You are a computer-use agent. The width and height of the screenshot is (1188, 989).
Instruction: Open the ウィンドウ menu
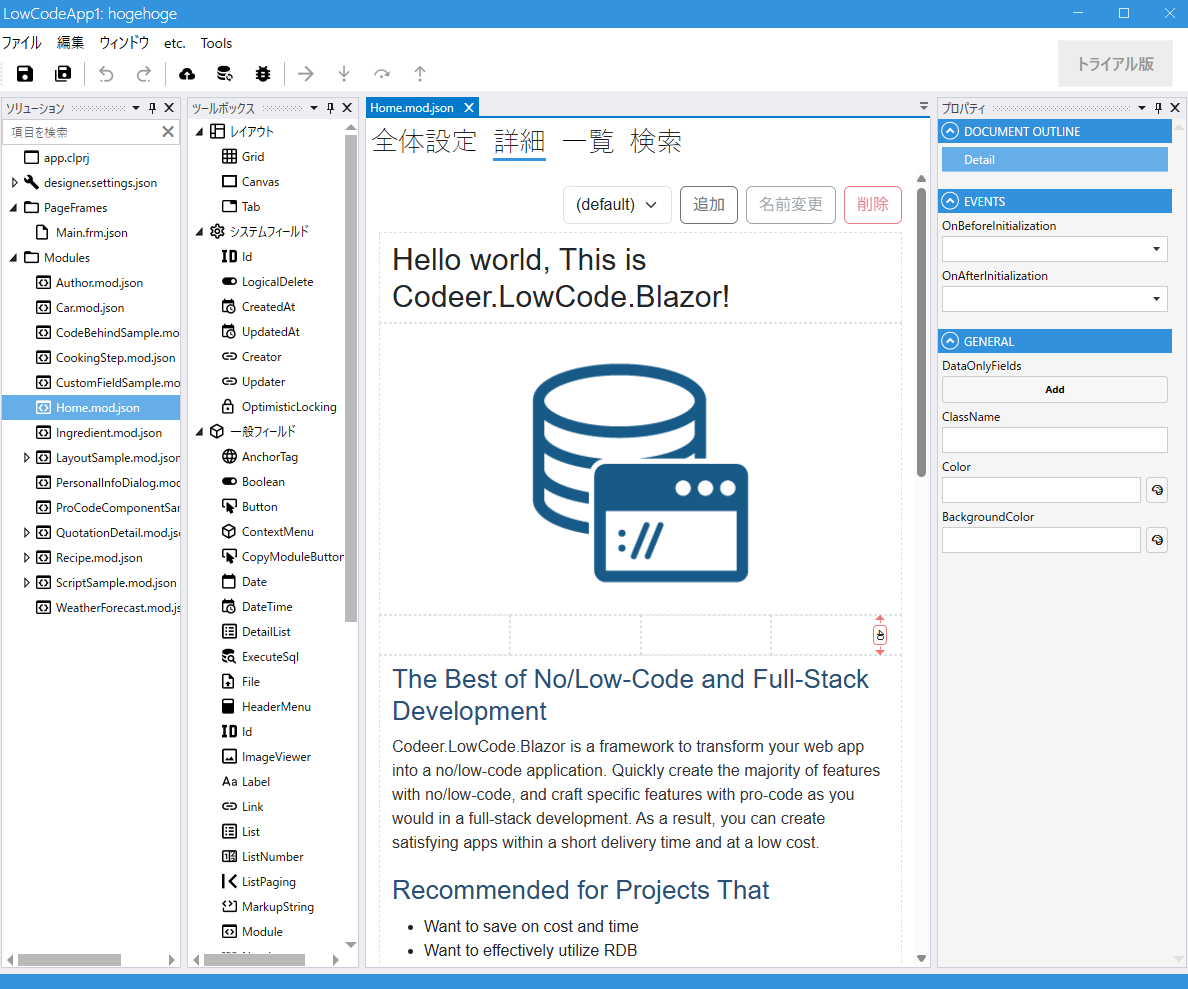pos(124,43)
